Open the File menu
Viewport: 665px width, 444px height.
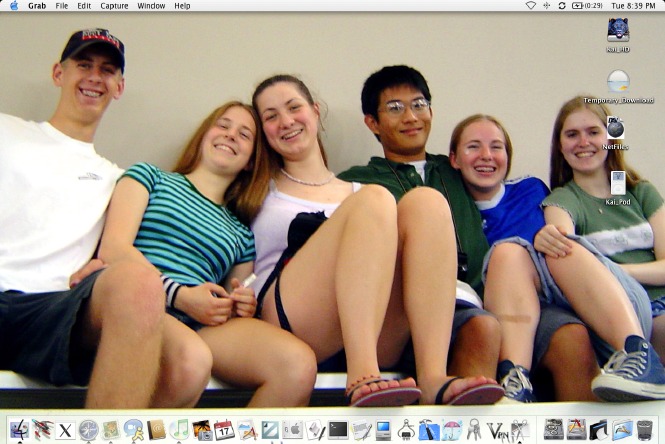(61, 6)
